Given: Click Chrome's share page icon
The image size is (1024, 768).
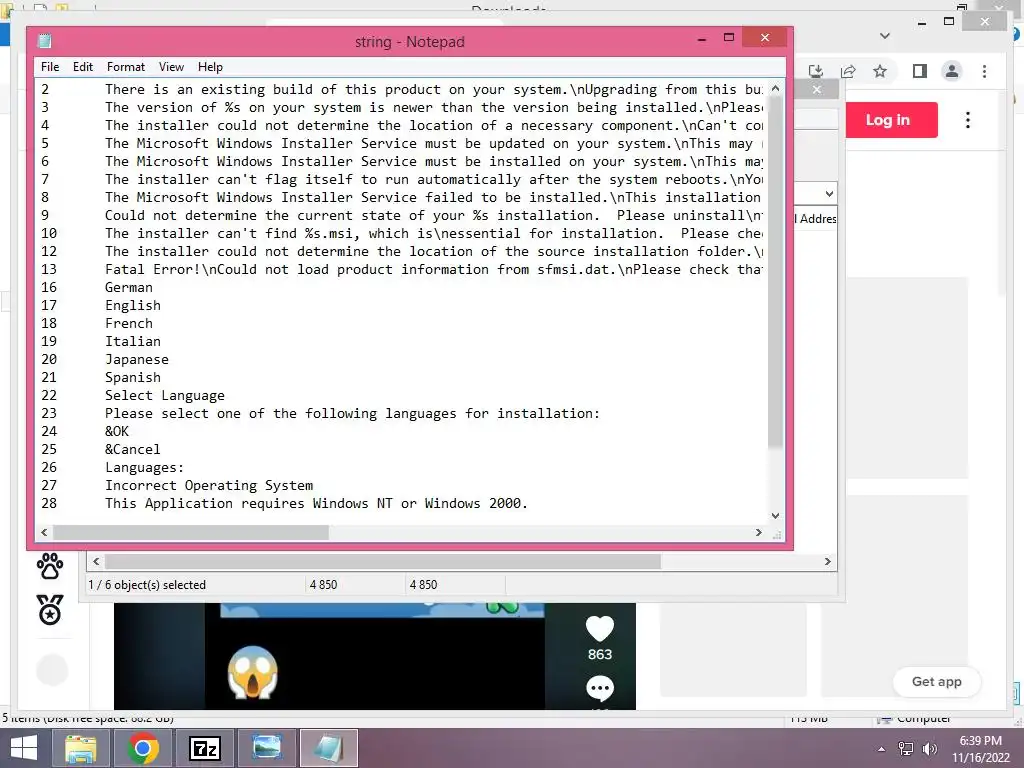Looking at the screenshot, I should (848, 71).
